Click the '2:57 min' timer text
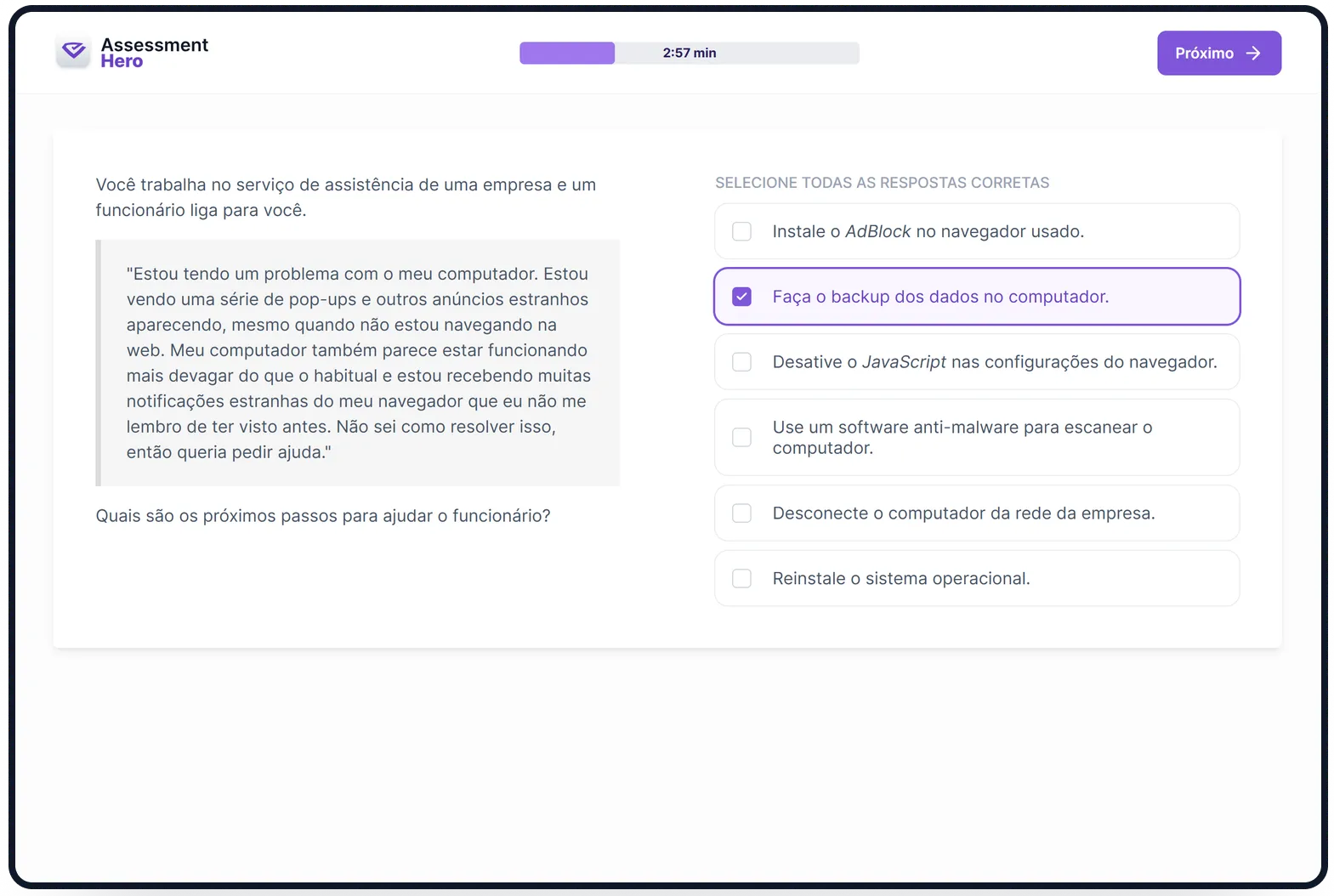 pos(690,53)
